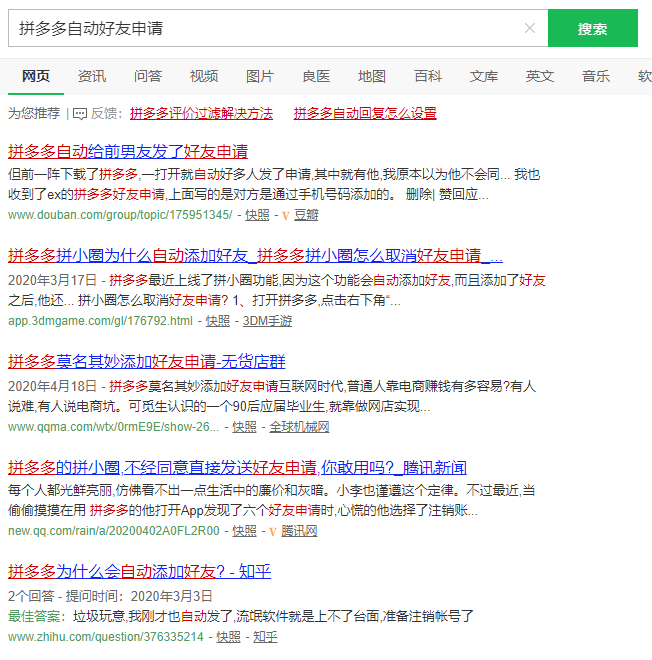Open the 图片 tab
Image resolution: width=652 pixels, height=660 pixels.
pyautogui.click(x=260, y=76)
